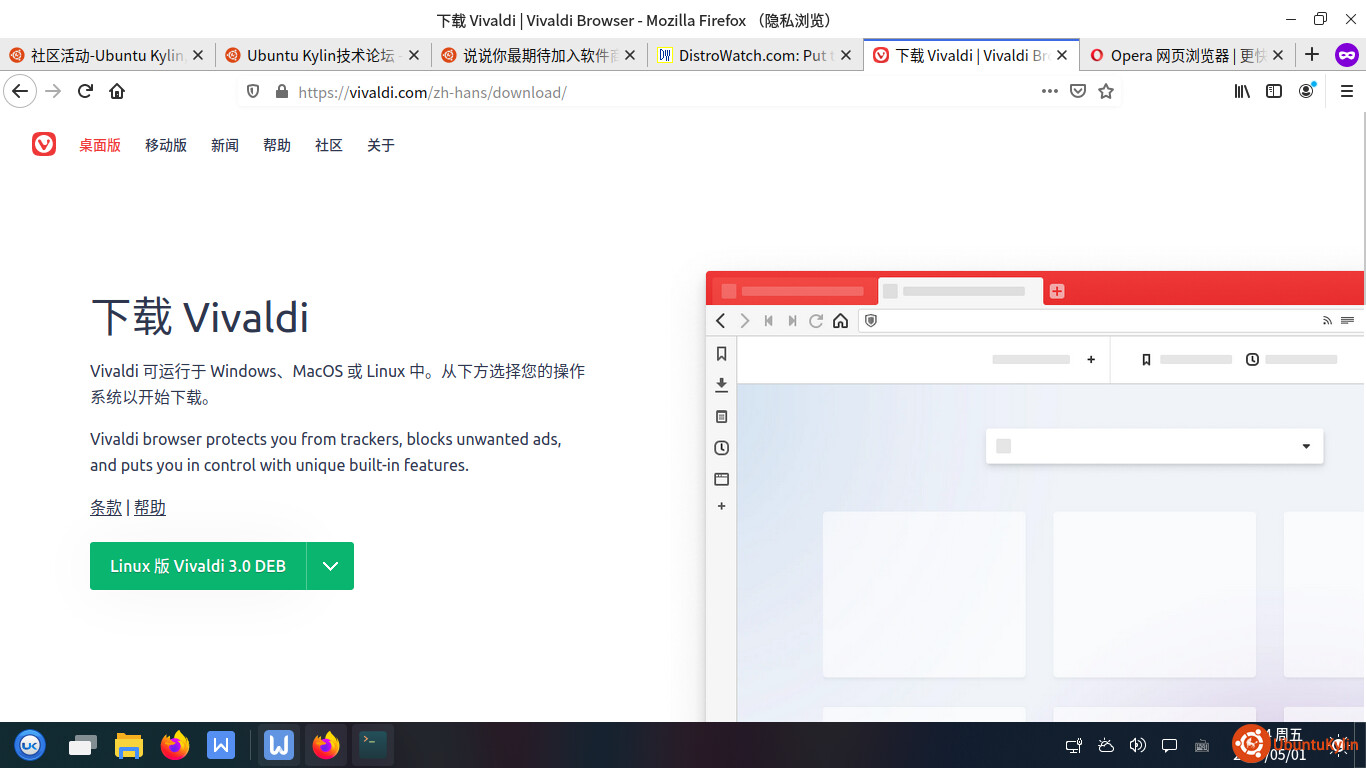This screenshot has height=768, width=1366.
Task: Open Firefox hamburger menu
Action: coord(1346,91)
